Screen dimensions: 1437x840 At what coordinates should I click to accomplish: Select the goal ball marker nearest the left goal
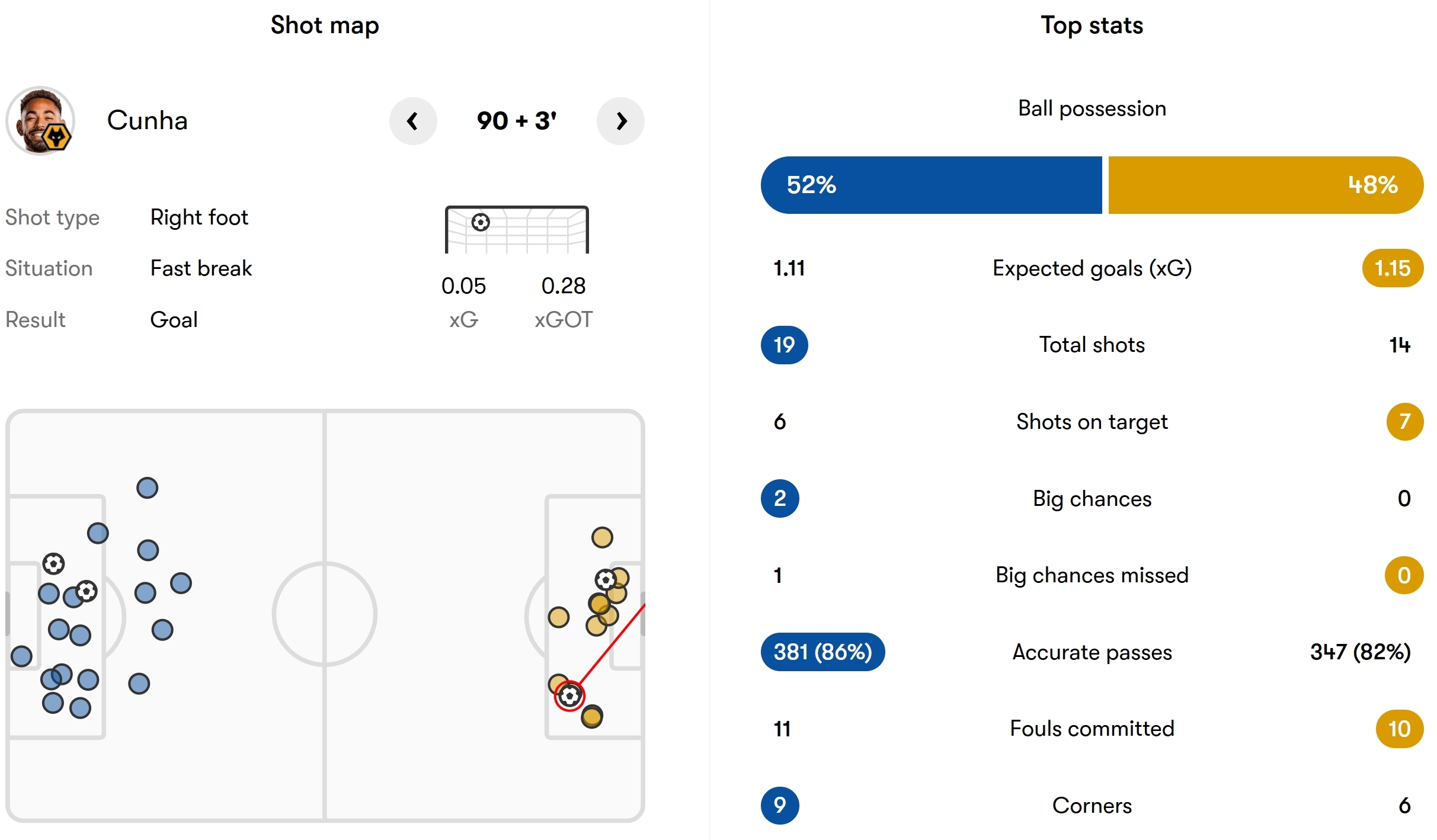[53, 563]
